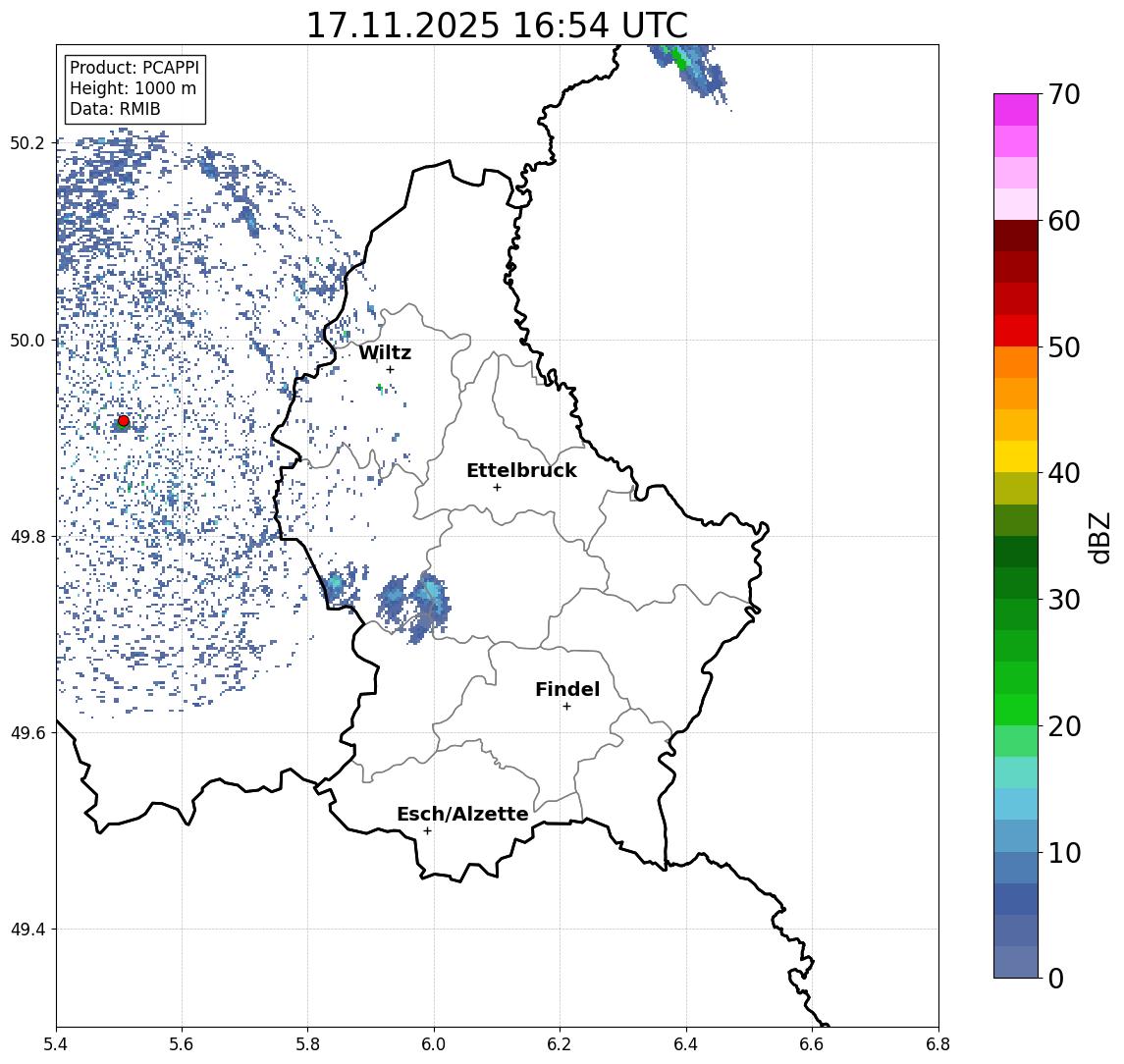Click the Findel station cross marker

pyautogui.click(x=566, y=707)
